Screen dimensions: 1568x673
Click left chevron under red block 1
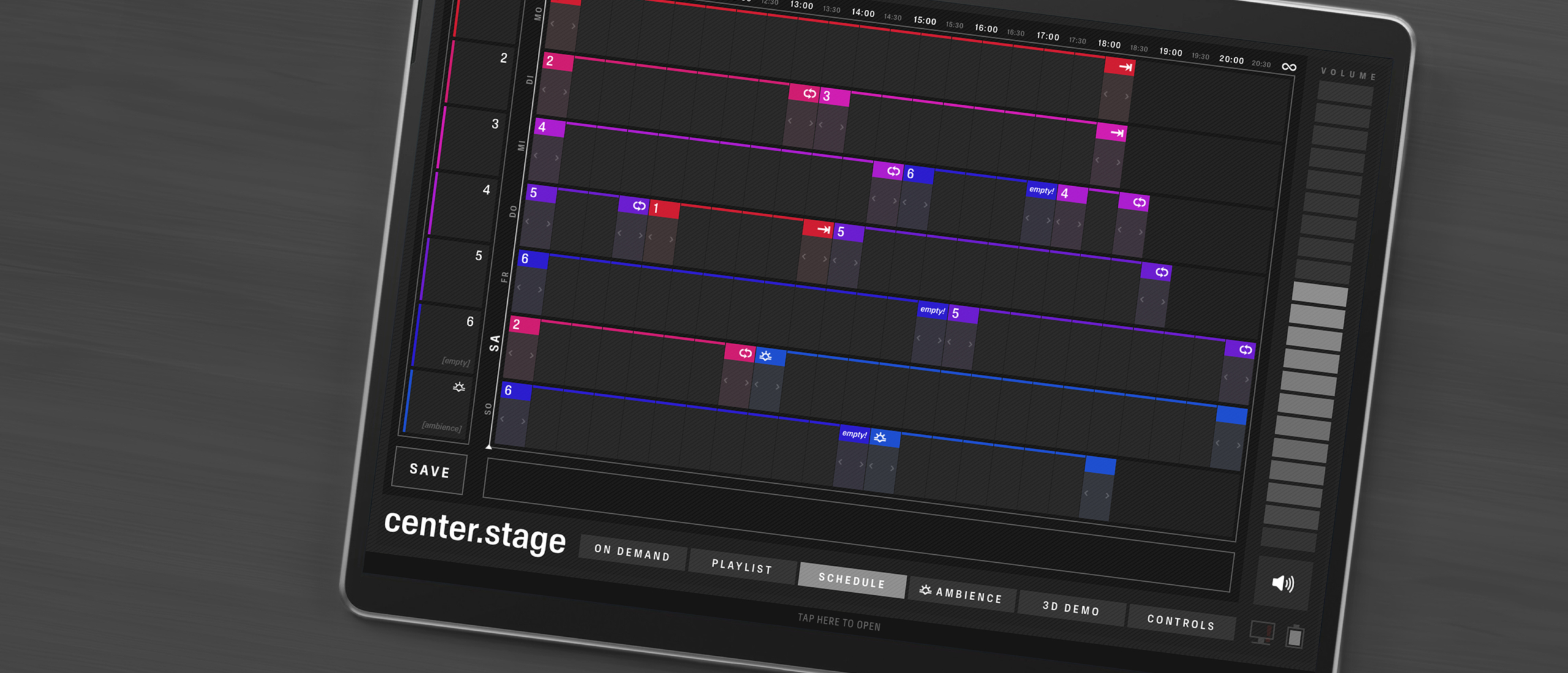[x=650, y=236]
